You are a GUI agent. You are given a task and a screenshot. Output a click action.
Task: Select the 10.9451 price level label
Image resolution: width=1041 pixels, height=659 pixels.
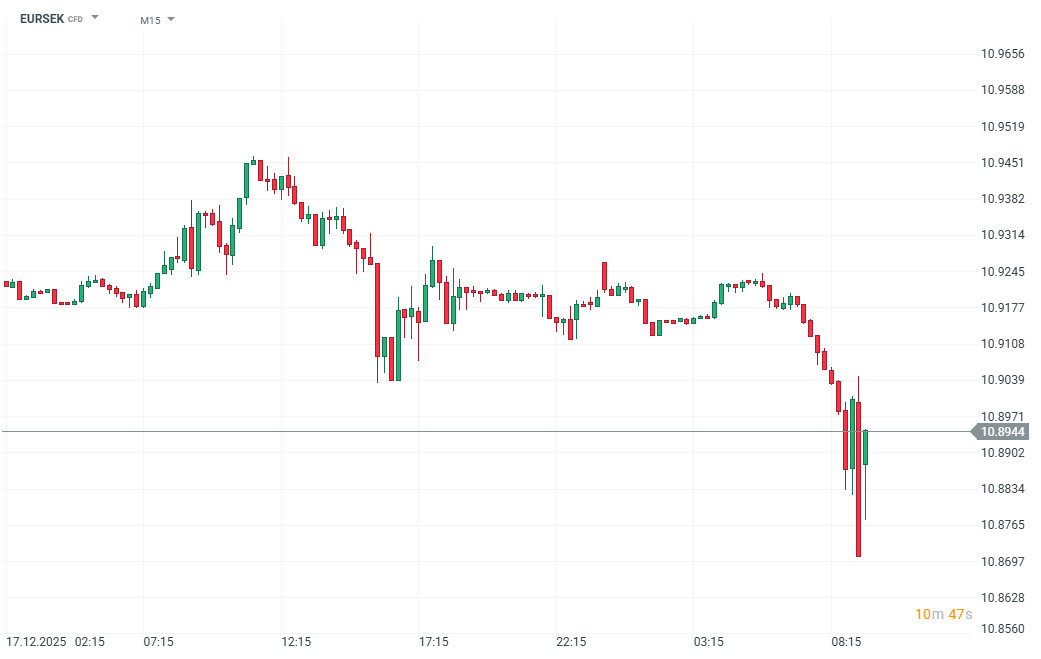coord(1002,163)
